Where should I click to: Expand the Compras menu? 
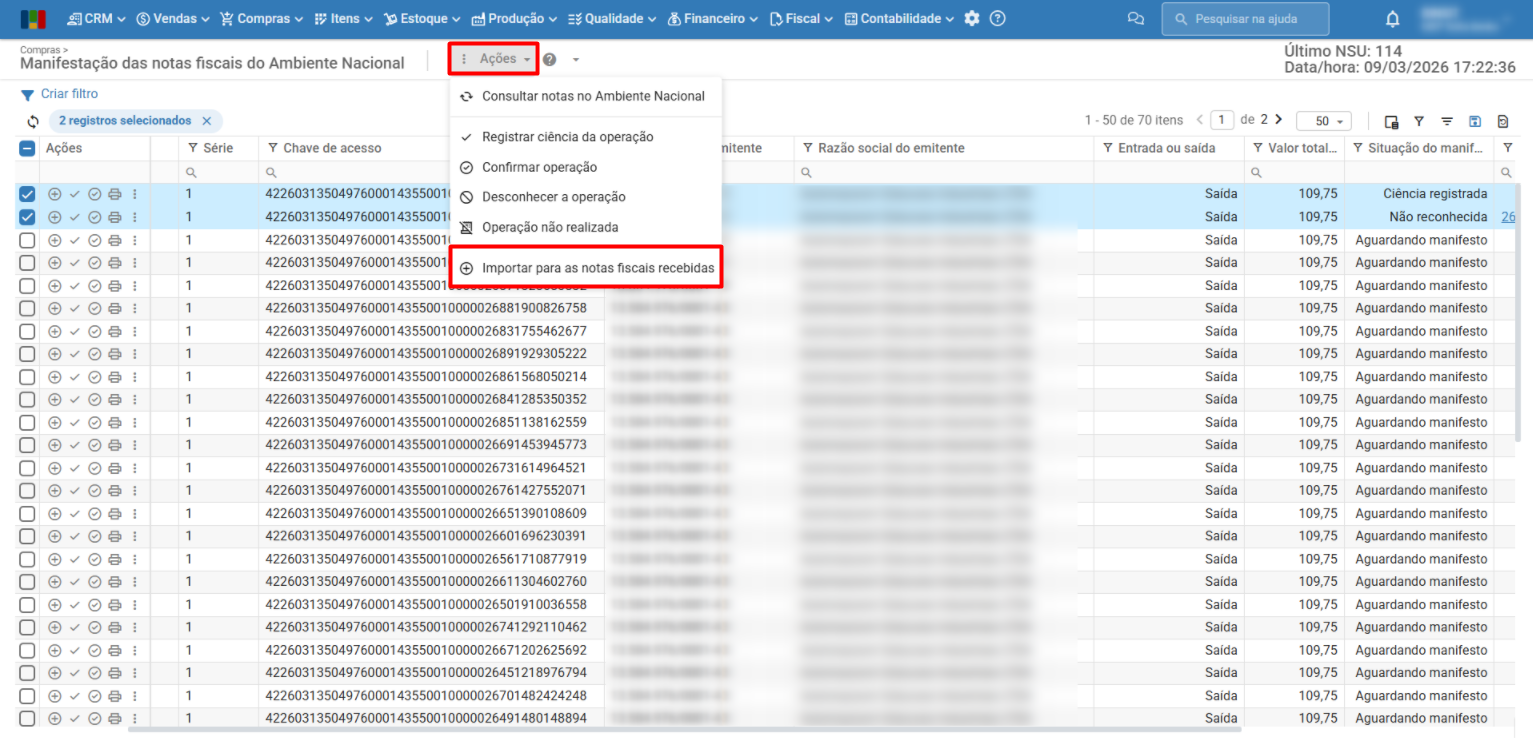pyautogui.click(x=262, y=19)
